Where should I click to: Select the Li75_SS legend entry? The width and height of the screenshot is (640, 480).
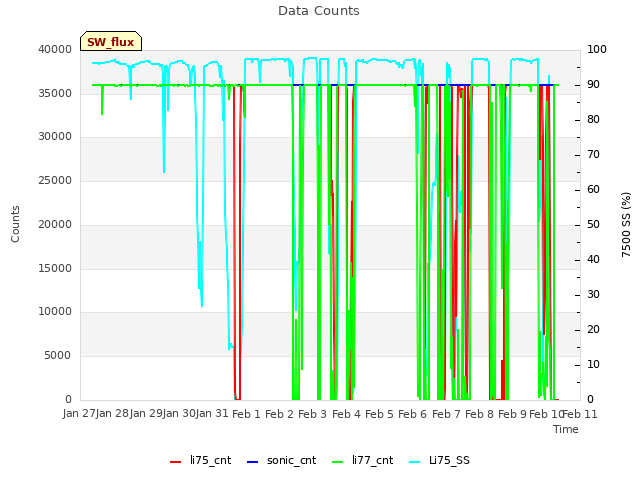(x=439, y=460)
